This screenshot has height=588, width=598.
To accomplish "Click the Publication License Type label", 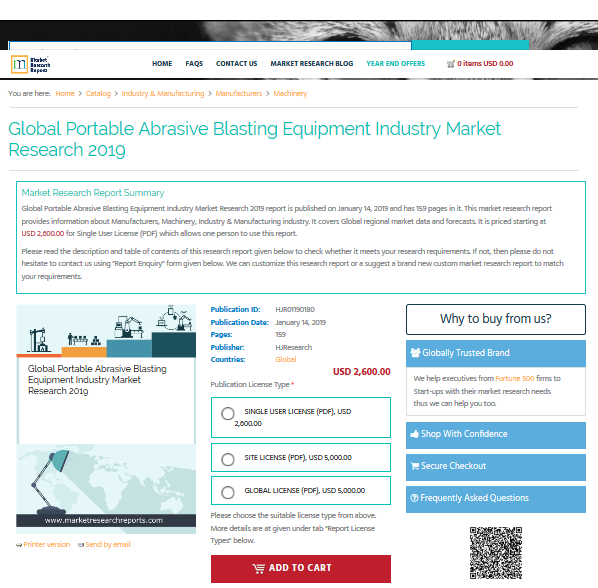I will click(x=250, y=385).
